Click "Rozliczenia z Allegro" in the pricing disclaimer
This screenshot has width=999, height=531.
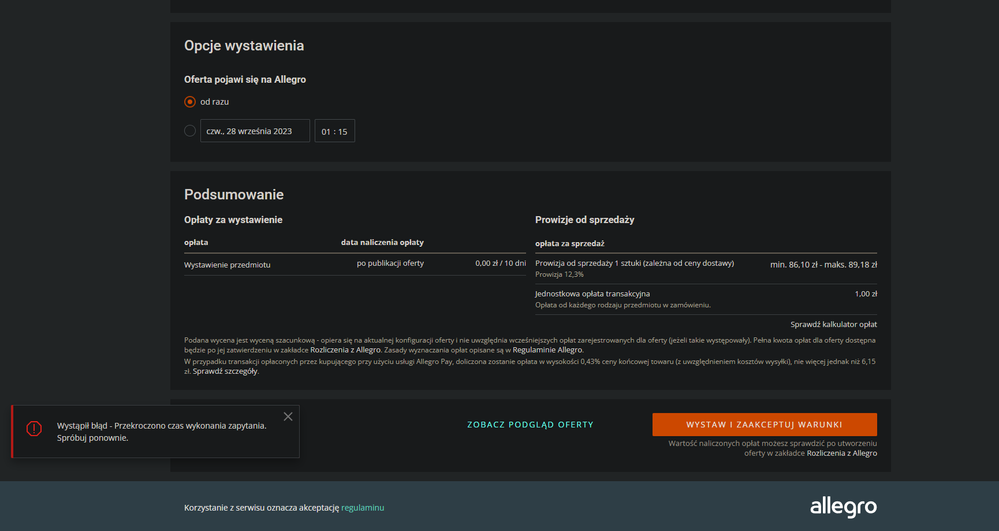[x=345, y=350]
